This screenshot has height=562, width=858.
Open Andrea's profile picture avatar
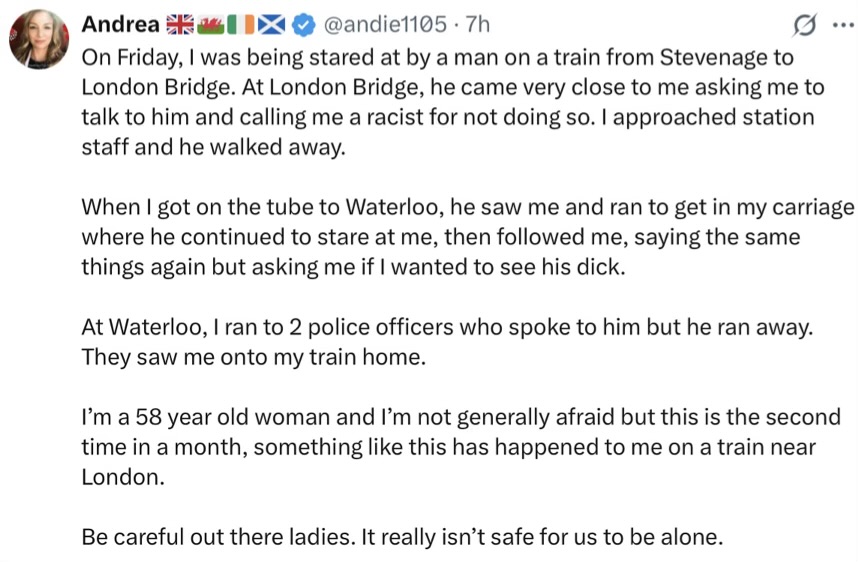(x=39, y=40)
